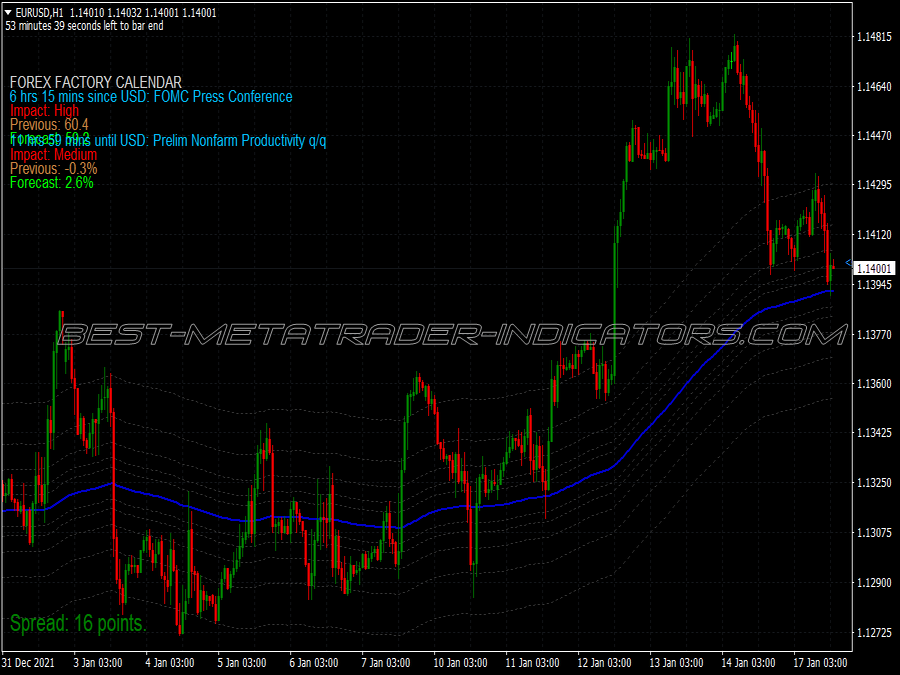
Task: Click the 1.13075 price scale label
Action: tap(874, 533)
